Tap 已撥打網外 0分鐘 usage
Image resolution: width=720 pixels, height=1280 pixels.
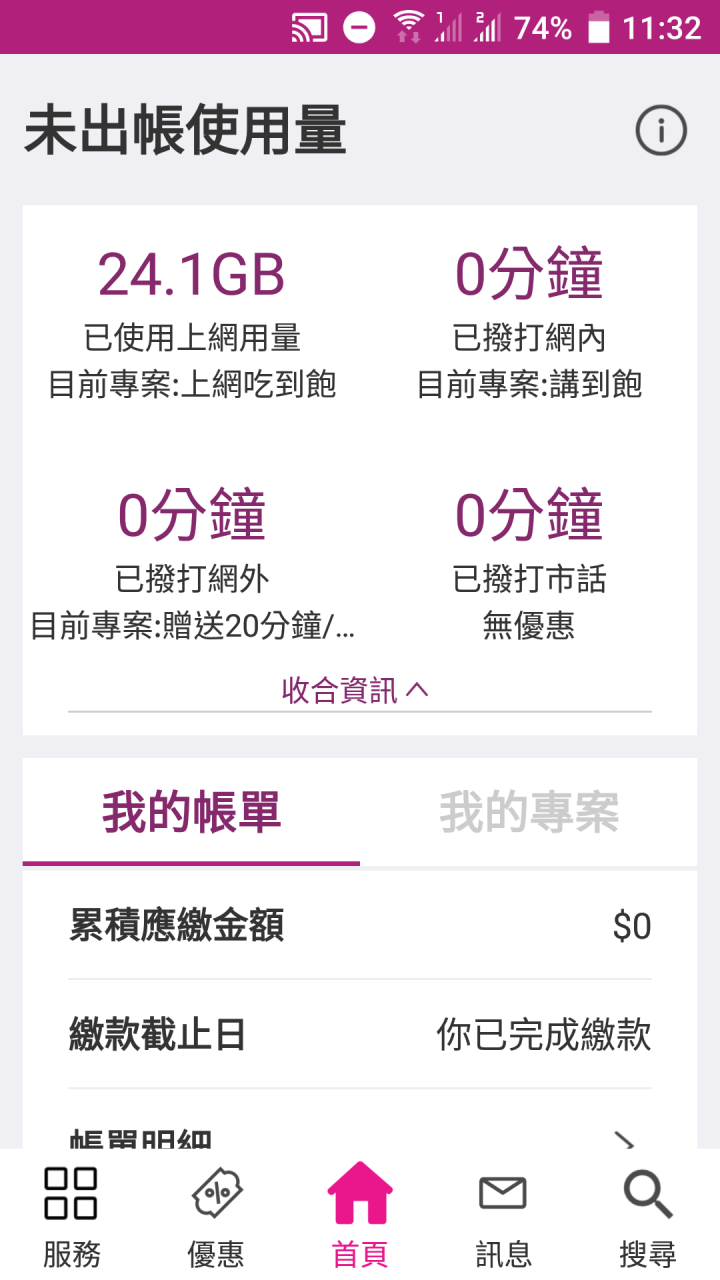tap(191, 516)
